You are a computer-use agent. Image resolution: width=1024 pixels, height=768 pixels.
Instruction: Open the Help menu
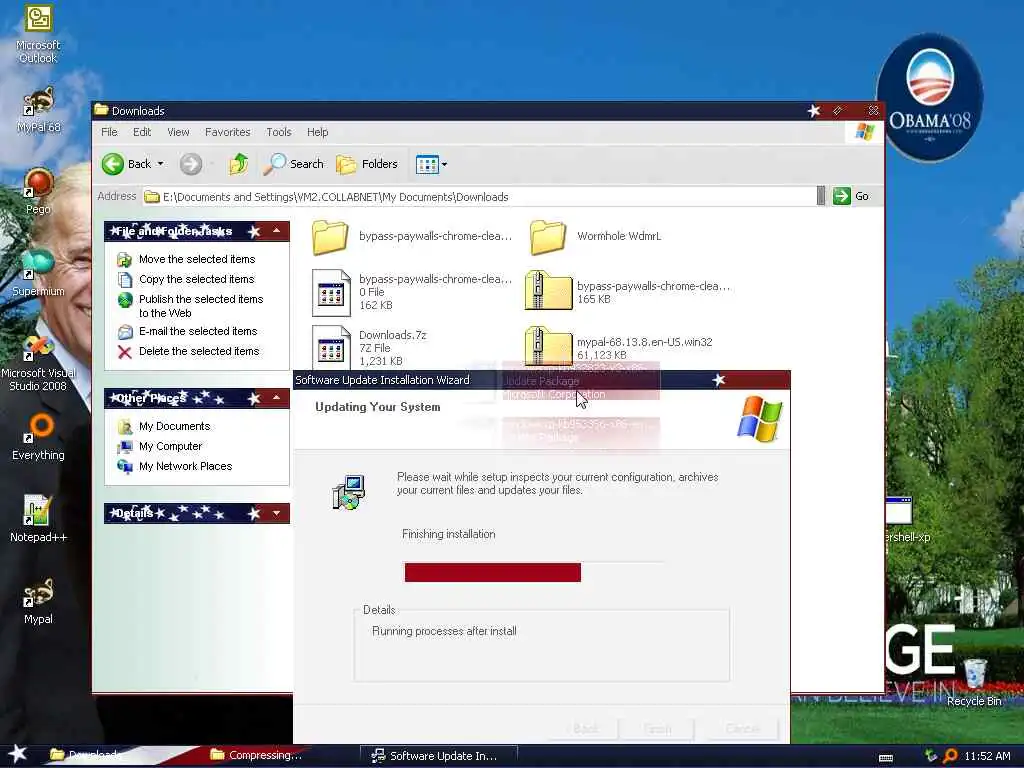(x=317, y=132)
